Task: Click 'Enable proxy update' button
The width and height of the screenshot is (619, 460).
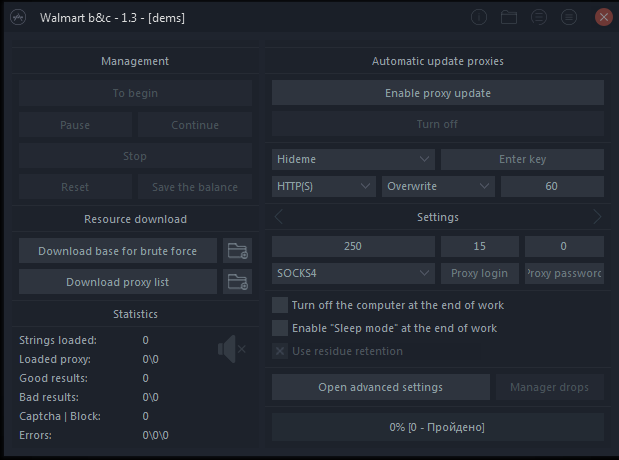Action: click(x=438, y=93)
